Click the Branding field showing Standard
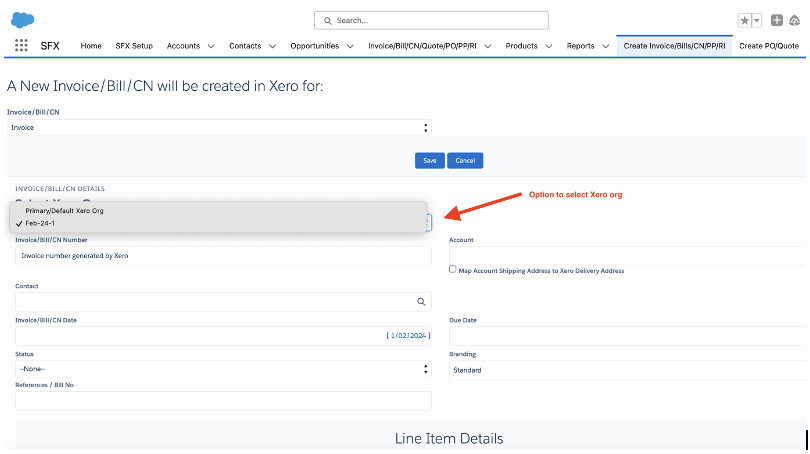The height and width of the screenshot is (454, 810). click(627, 370)
